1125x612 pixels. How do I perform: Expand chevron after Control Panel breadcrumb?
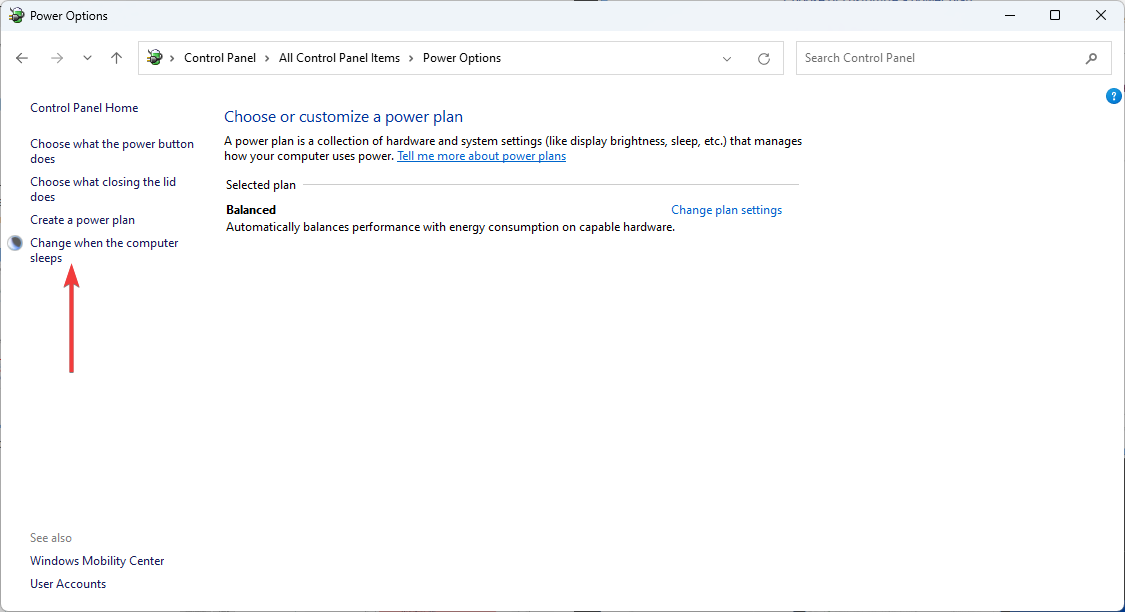pyautogui.click(x=267, y=58)
